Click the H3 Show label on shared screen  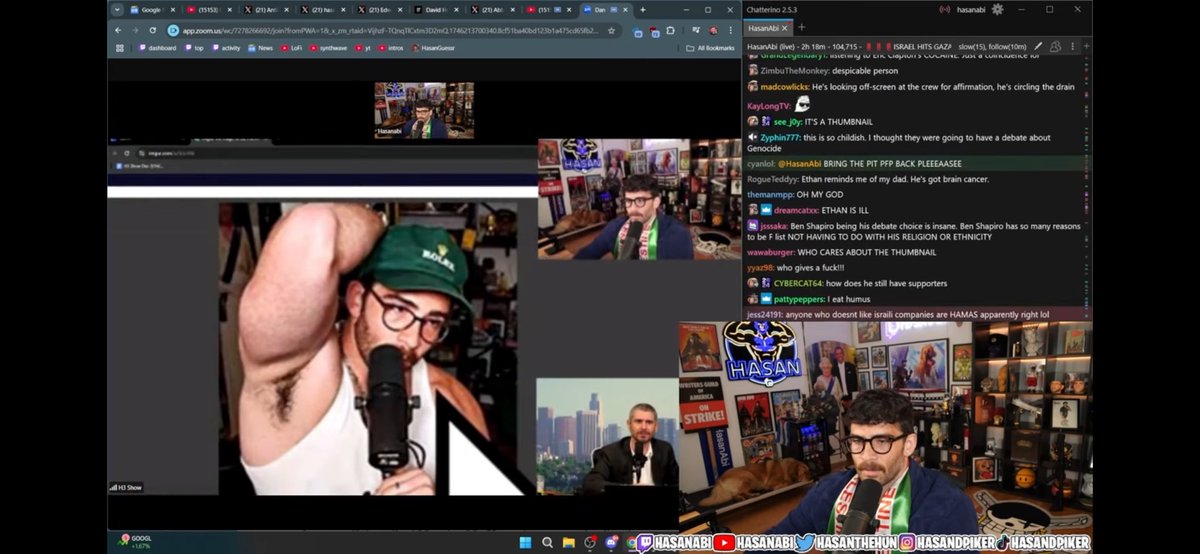click(126, 487)
